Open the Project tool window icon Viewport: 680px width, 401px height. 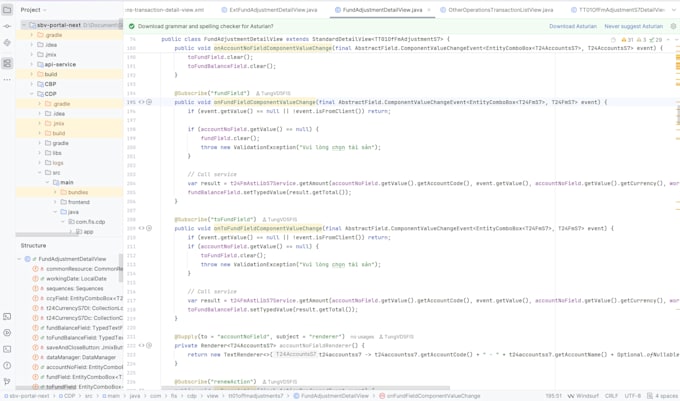click(x=7, y=10)
